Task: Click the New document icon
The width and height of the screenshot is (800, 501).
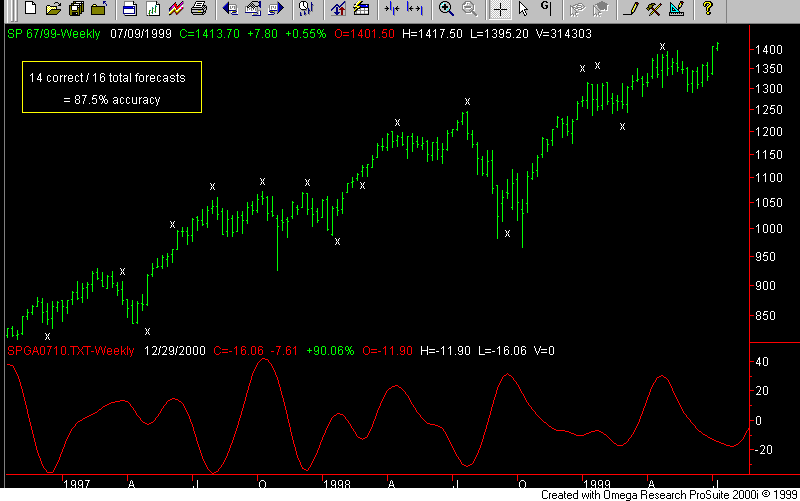Action: point(30,10)
